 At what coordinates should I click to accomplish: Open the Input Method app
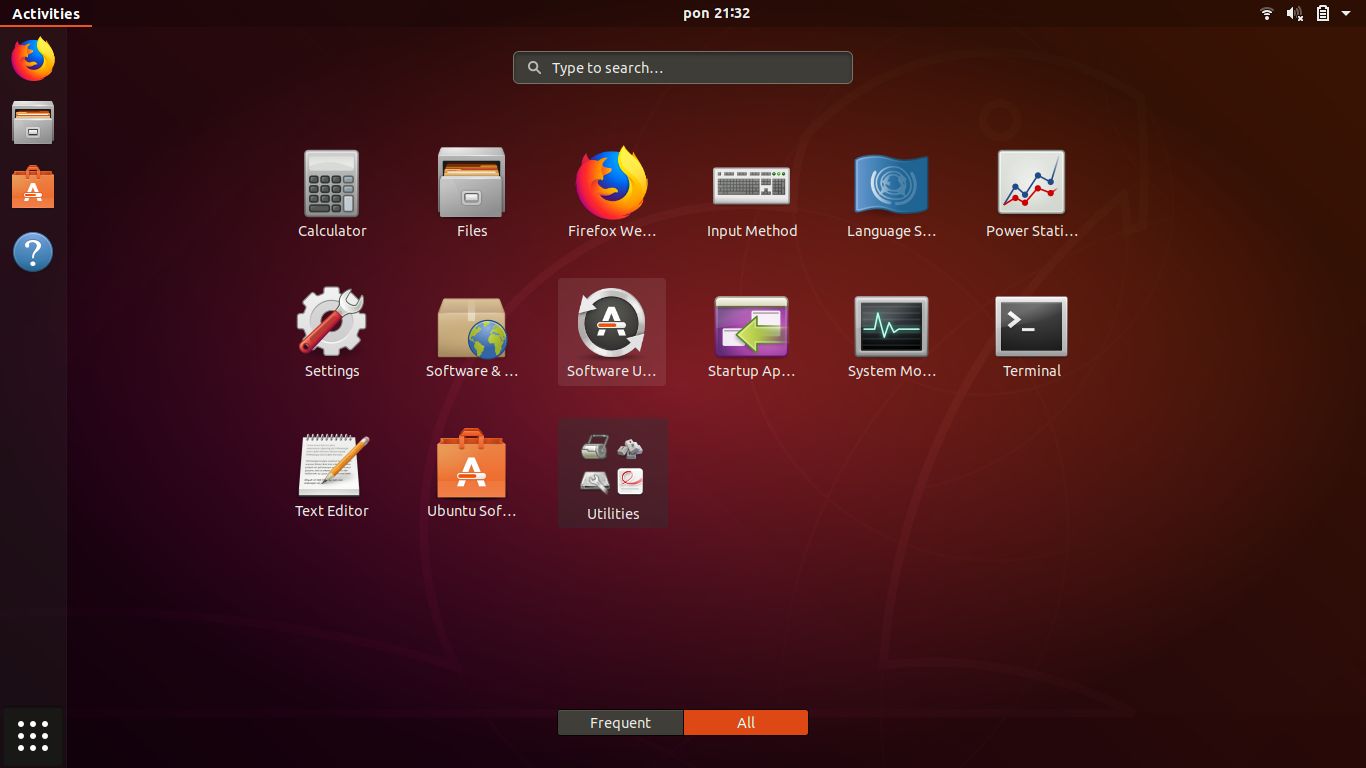[751, 193]
